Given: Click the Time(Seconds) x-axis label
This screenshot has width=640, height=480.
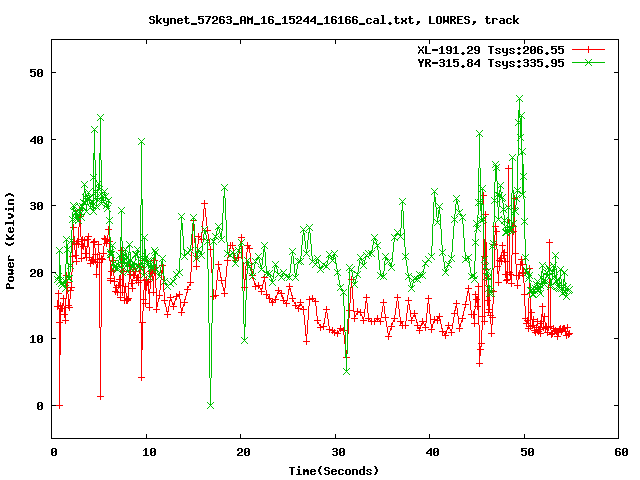Looking at the screenshot, I should [334, 471].
